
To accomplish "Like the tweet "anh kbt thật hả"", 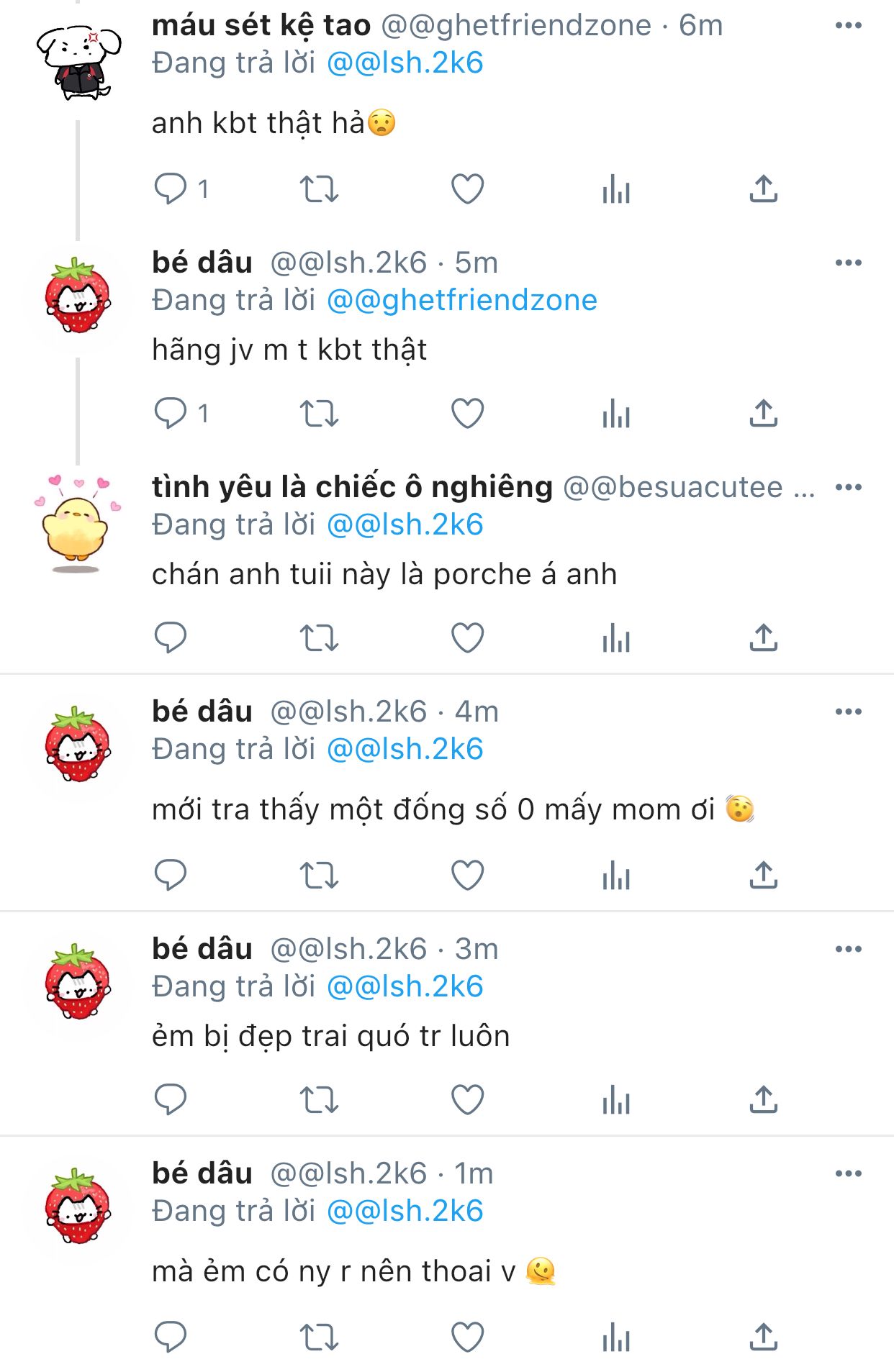I will tap(467, 189).
